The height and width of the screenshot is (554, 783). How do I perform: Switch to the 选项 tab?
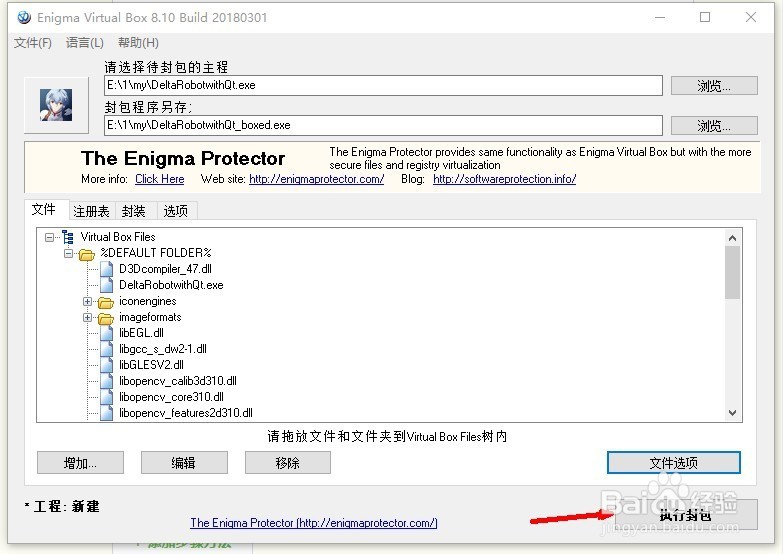pyautogui.click(x=176, y=211)
